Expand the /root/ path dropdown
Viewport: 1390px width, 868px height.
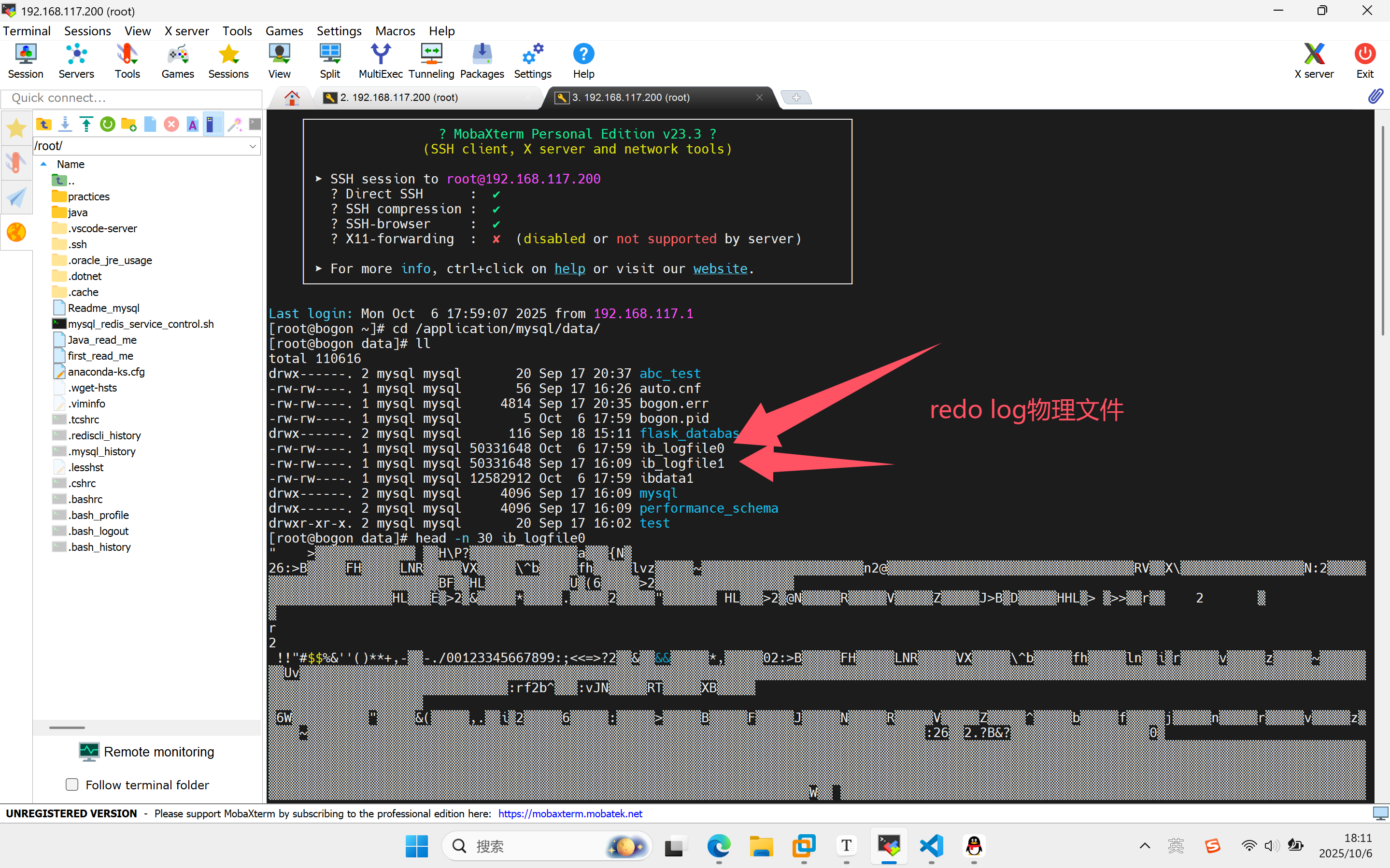[x=253, y=146]
